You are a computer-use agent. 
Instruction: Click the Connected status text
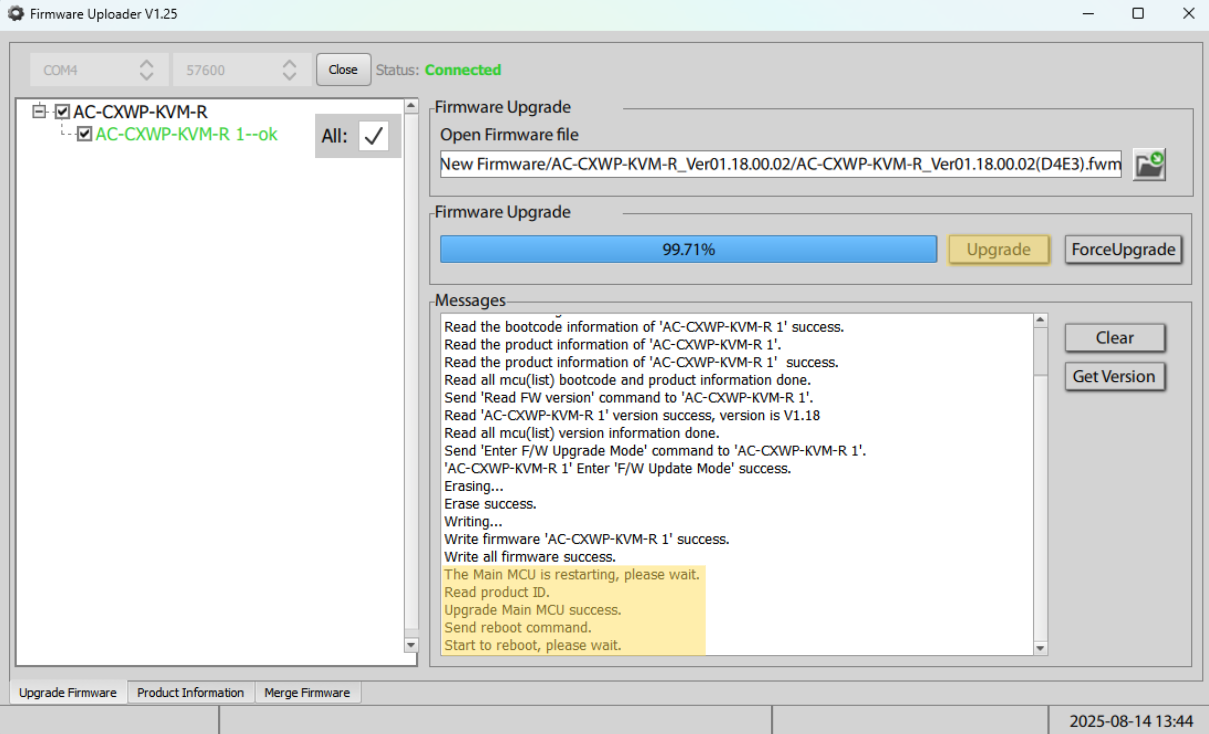click(x=463, y=70)
